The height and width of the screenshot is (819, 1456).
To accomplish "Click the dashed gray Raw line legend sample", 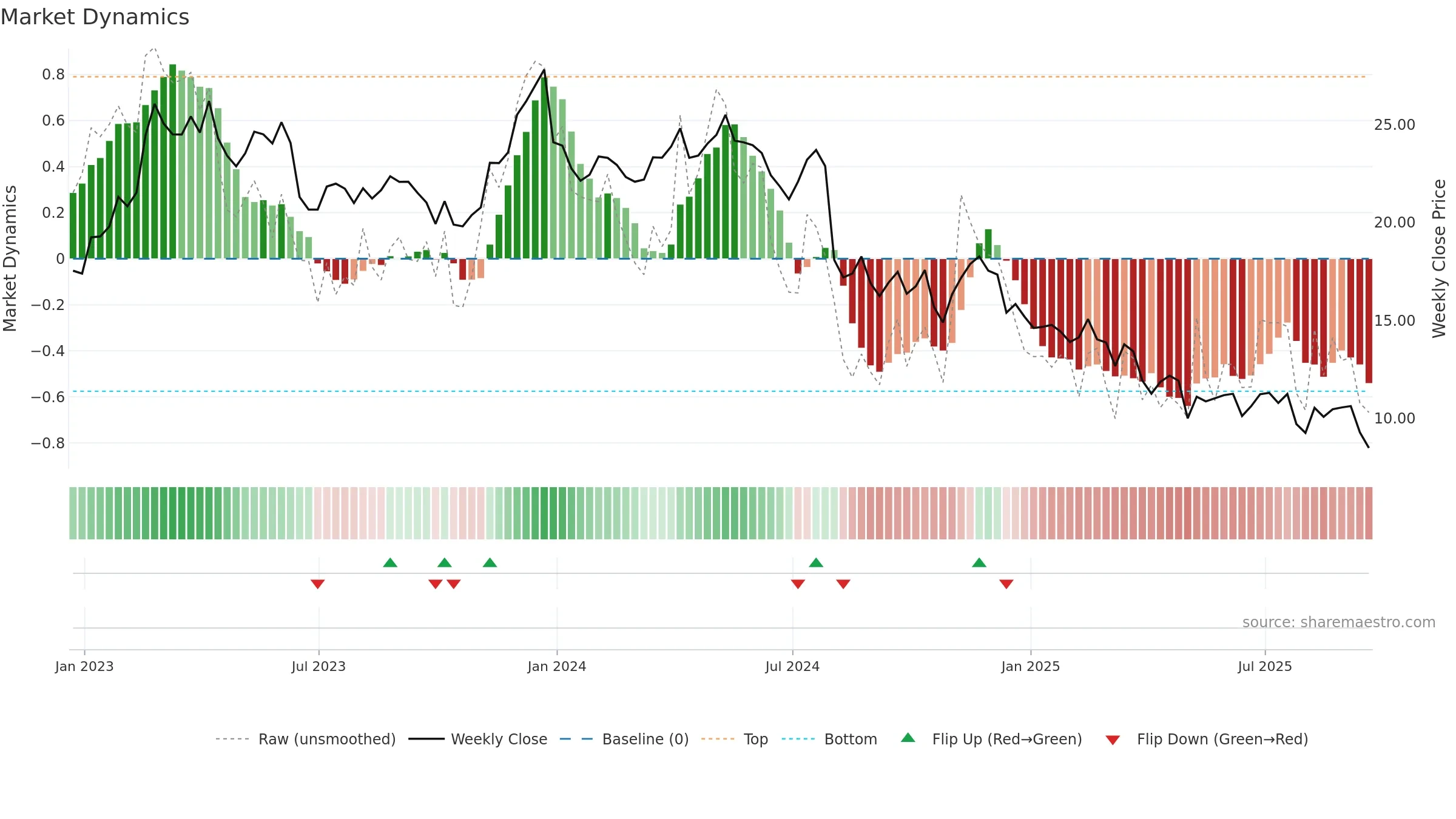I will [x=232, y=739].
